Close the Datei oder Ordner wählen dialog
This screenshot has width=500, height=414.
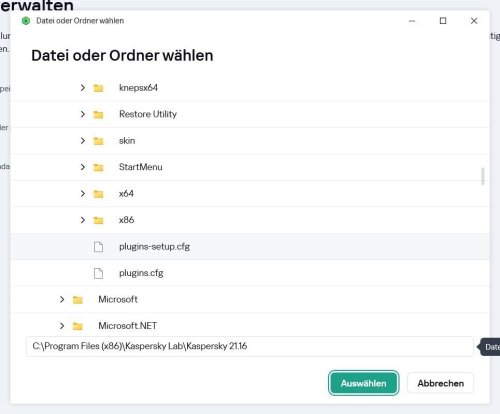point(474,21)
